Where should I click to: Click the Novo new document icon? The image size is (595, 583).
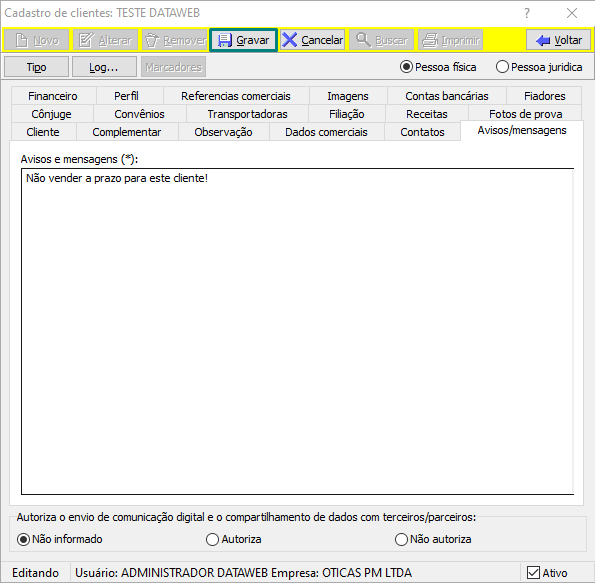coord(22,40)
